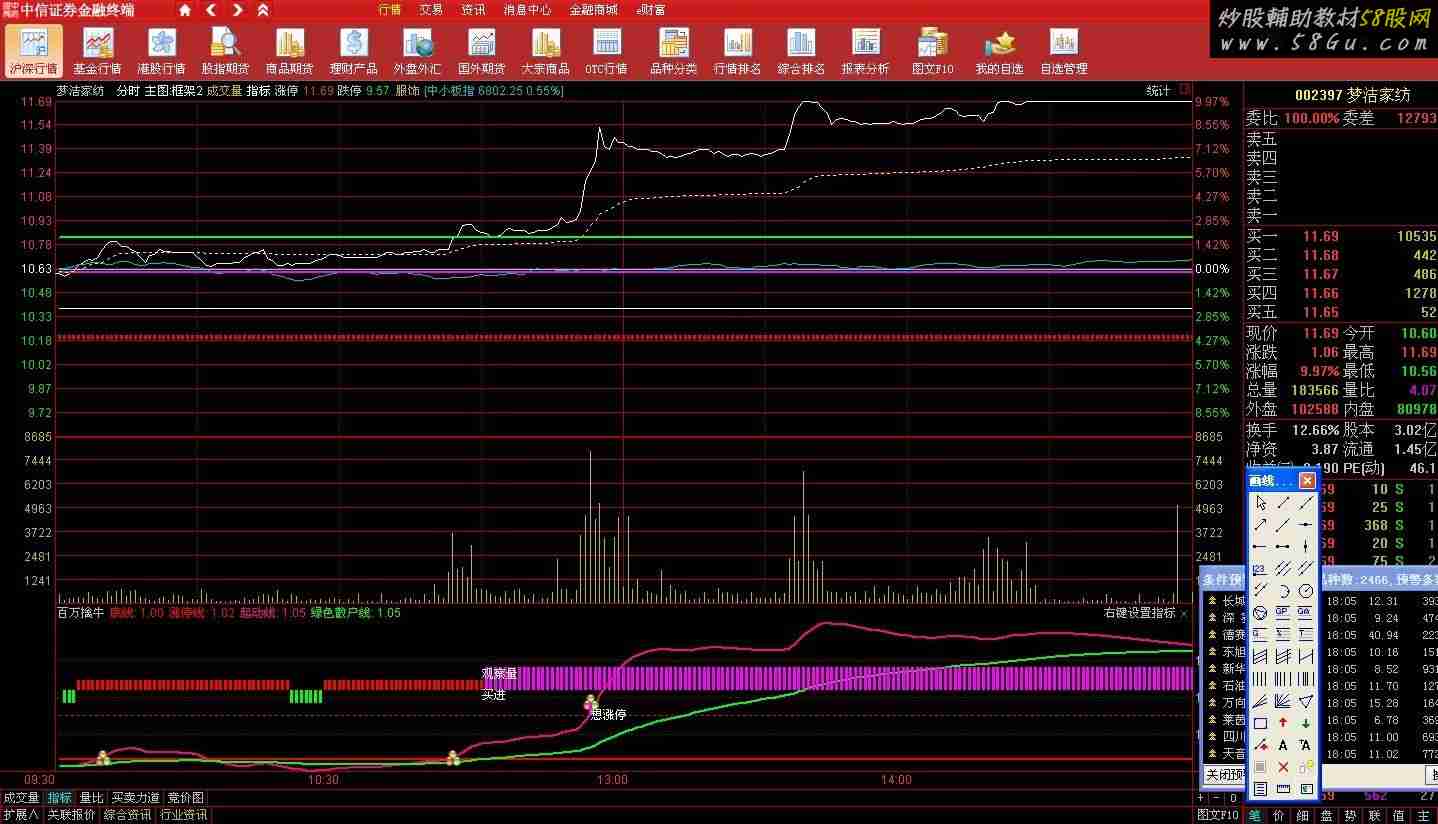
Task: Click the red X delete drawing tool
Action: [1283, 767]
